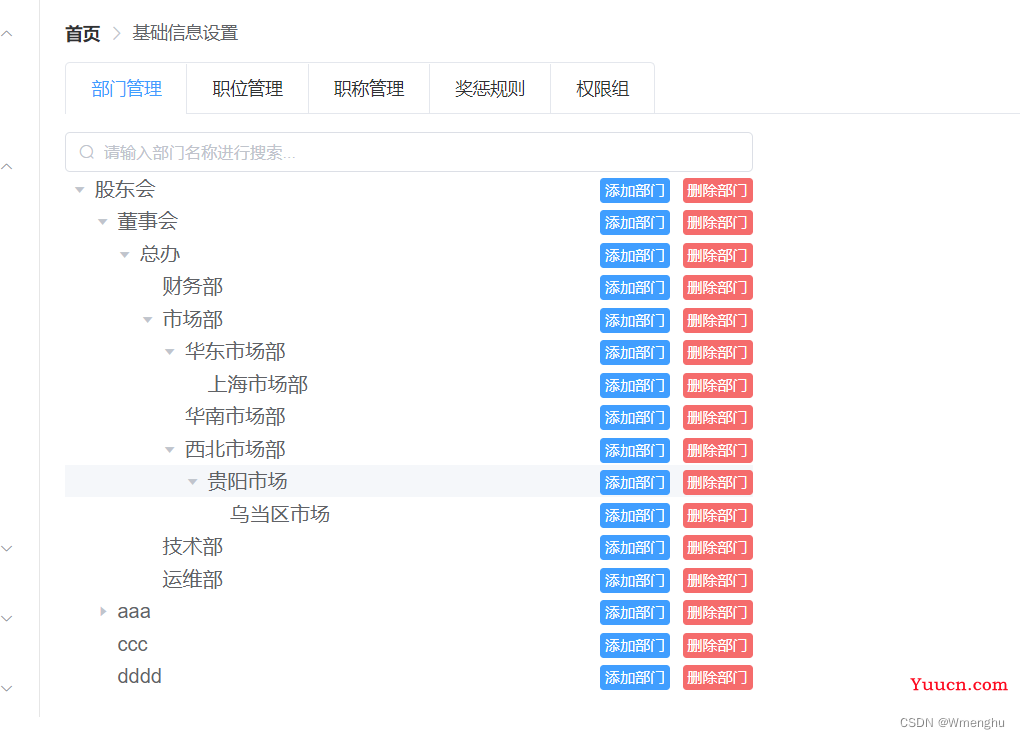Viewport: 1020px width, 739px height.
Task: Delete the 财务部 department
Action: 718,288
